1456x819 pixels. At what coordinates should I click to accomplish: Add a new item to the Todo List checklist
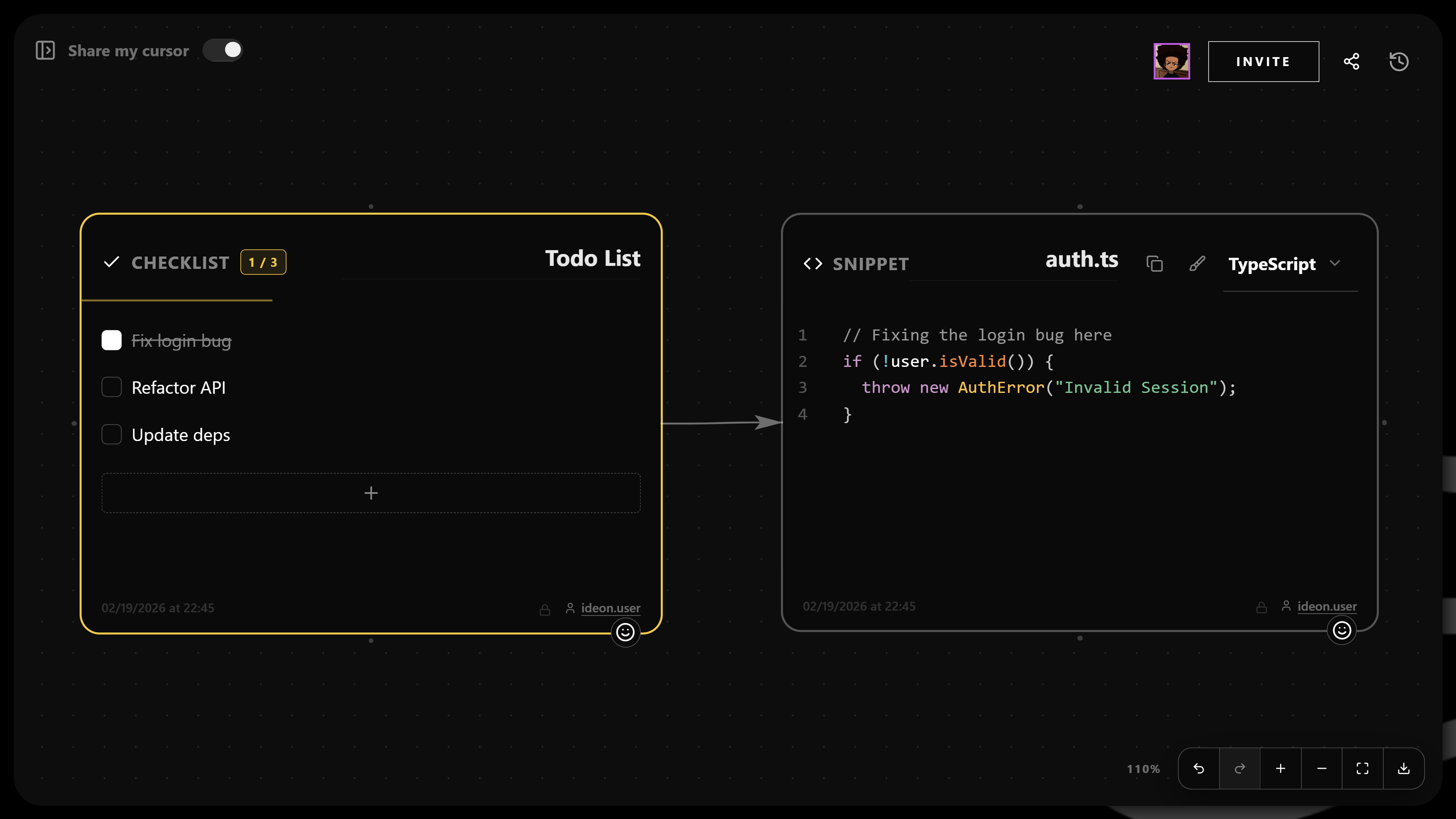[370, 493]
